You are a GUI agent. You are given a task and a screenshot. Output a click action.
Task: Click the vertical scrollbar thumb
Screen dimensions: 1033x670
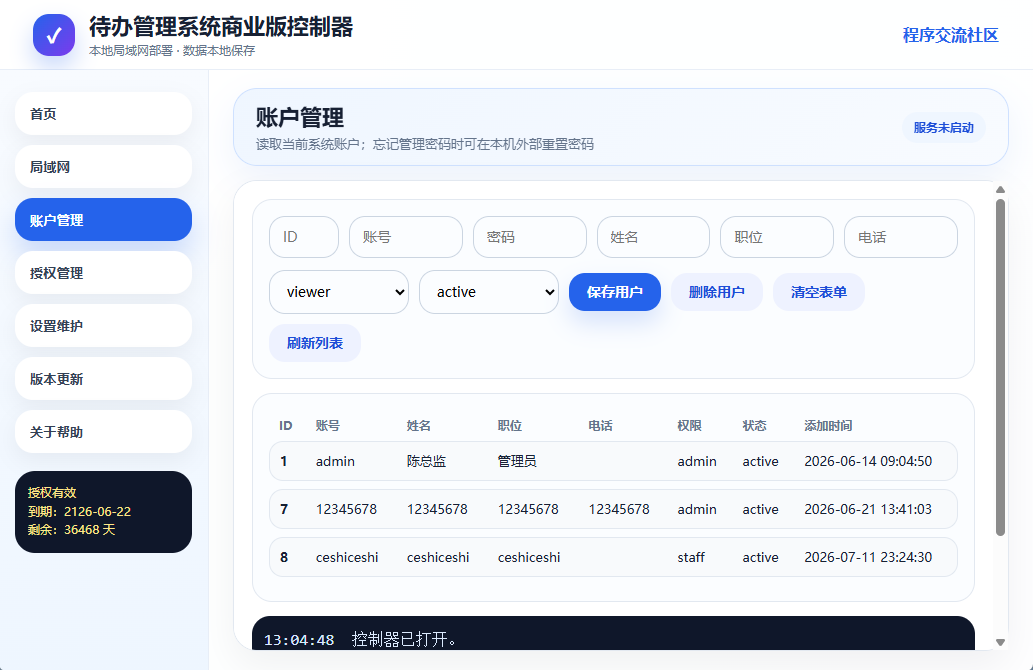(1000, 368)
